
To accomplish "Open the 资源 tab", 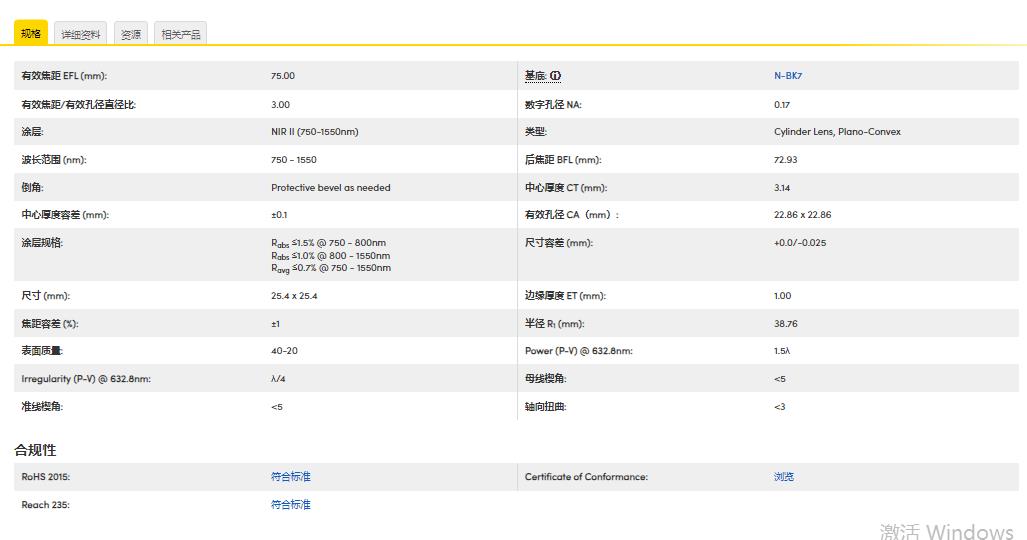I will tap(131, 34).
